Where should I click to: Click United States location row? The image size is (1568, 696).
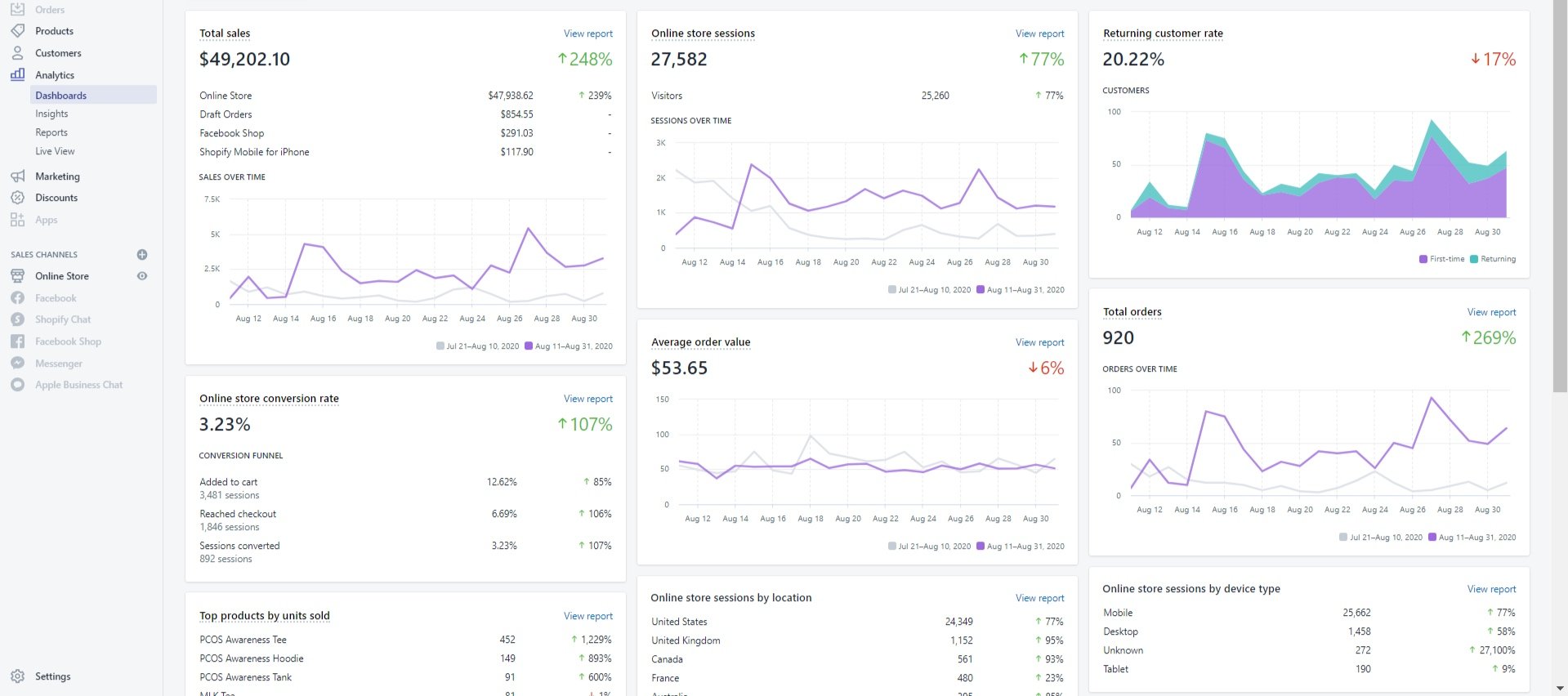(x=857, y=622)
